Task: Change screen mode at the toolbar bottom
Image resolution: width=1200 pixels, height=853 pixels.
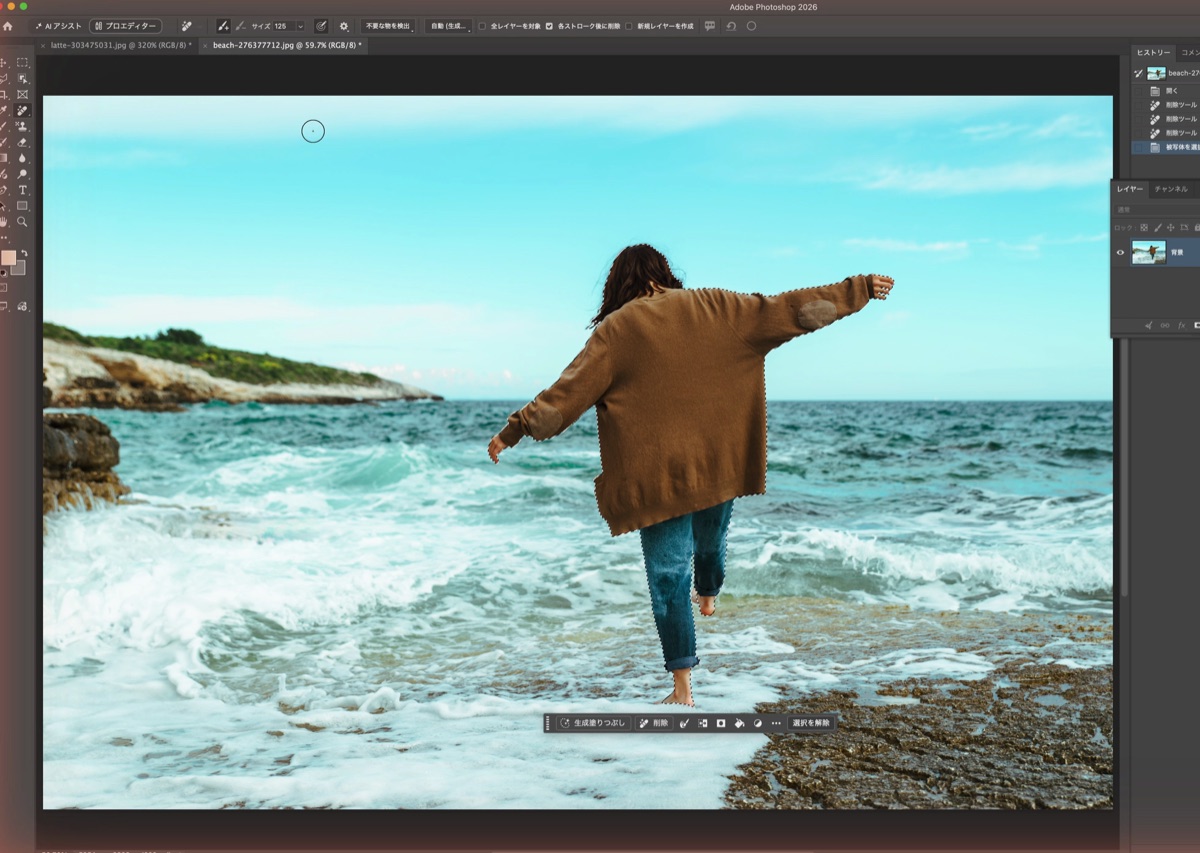Action: 4,306
